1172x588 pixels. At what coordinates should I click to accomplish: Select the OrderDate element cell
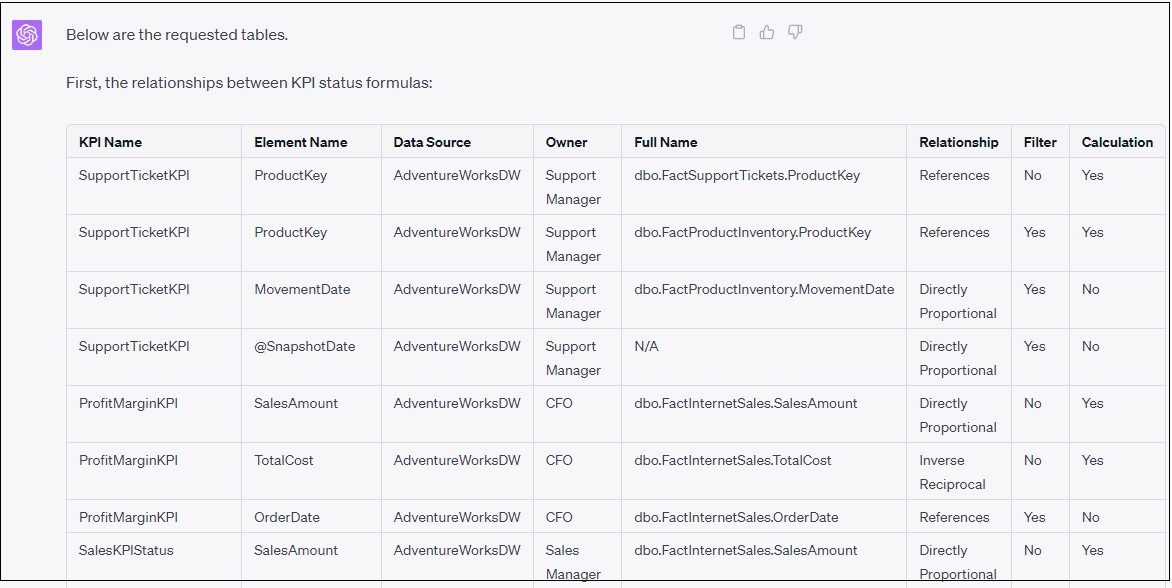click(x=286, y=518)
